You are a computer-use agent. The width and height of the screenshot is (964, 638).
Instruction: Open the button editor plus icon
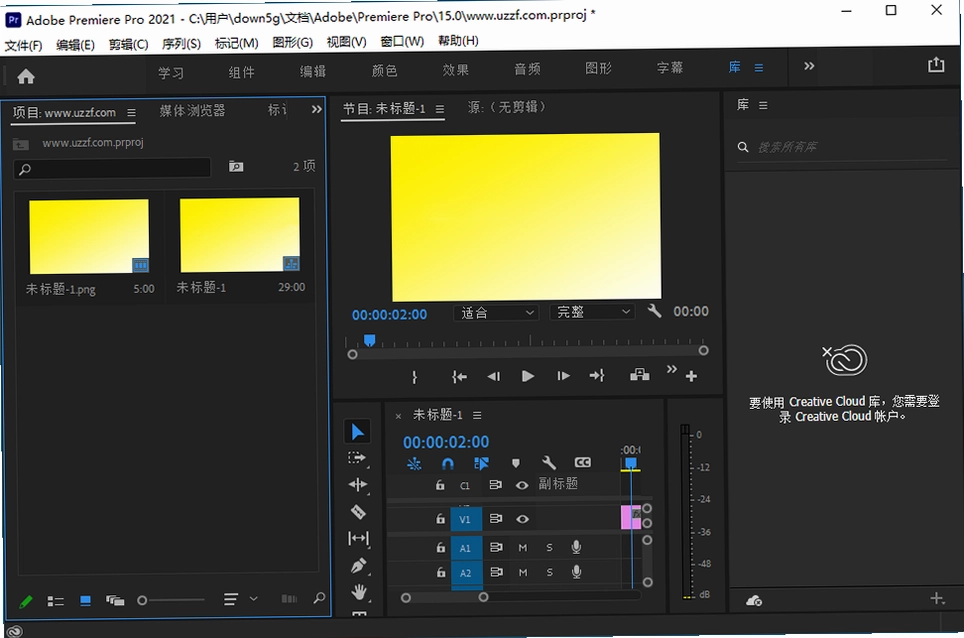[691, 376]
